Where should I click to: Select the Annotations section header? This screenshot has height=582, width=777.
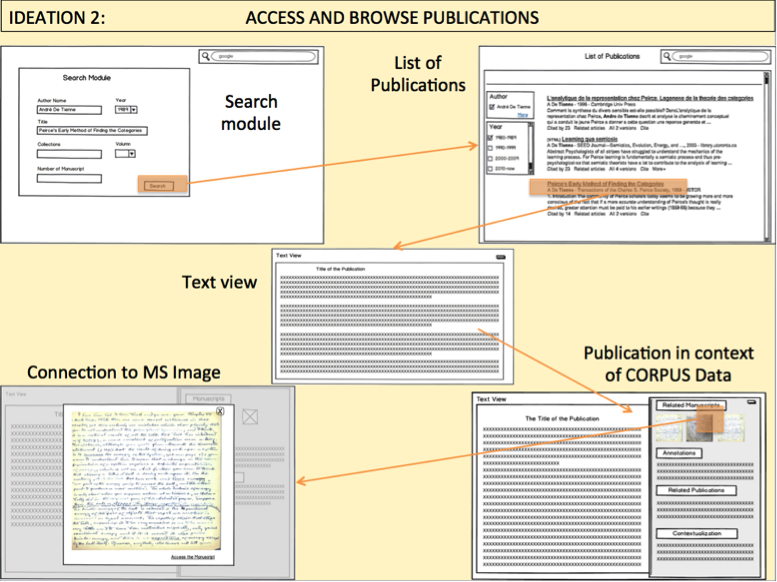[679, 453]
